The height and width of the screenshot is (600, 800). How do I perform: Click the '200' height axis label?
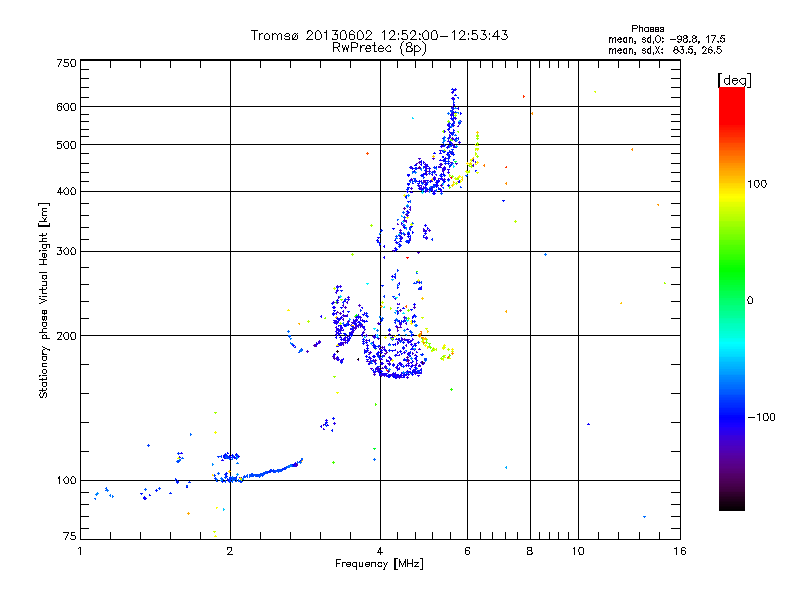(66, 336)
